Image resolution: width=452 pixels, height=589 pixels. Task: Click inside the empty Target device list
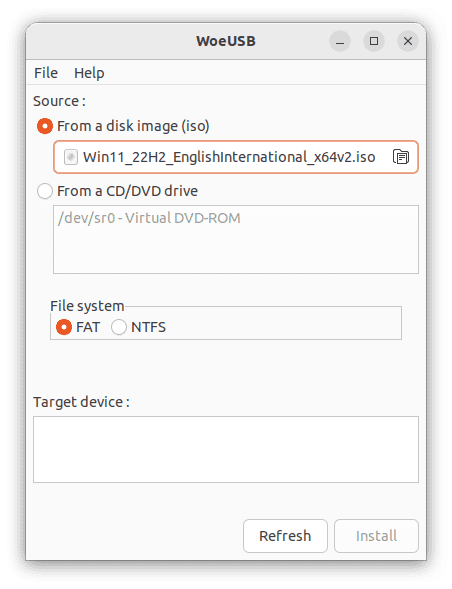click(226, 449)
